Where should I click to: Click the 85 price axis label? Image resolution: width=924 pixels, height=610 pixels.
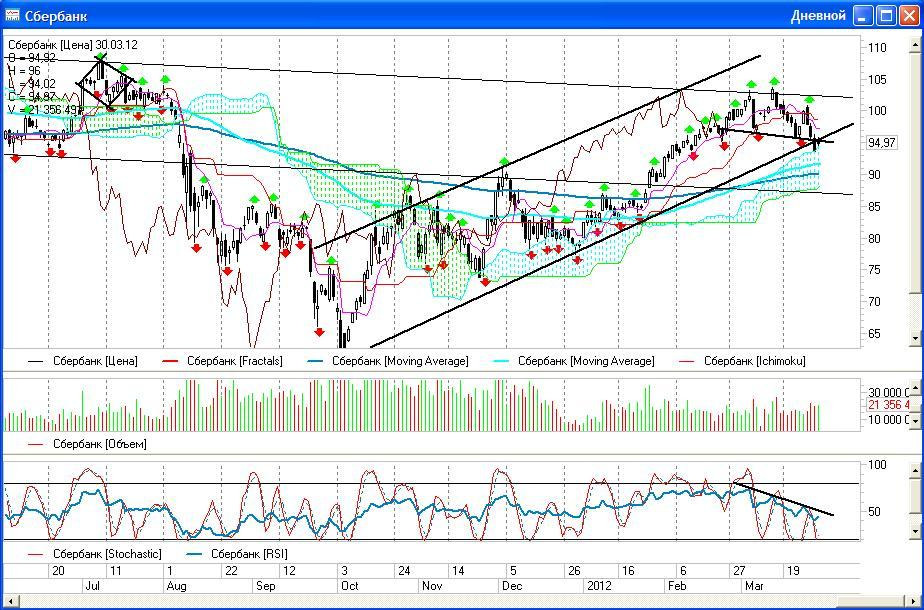pyautogui.click(x=874, y=207)
